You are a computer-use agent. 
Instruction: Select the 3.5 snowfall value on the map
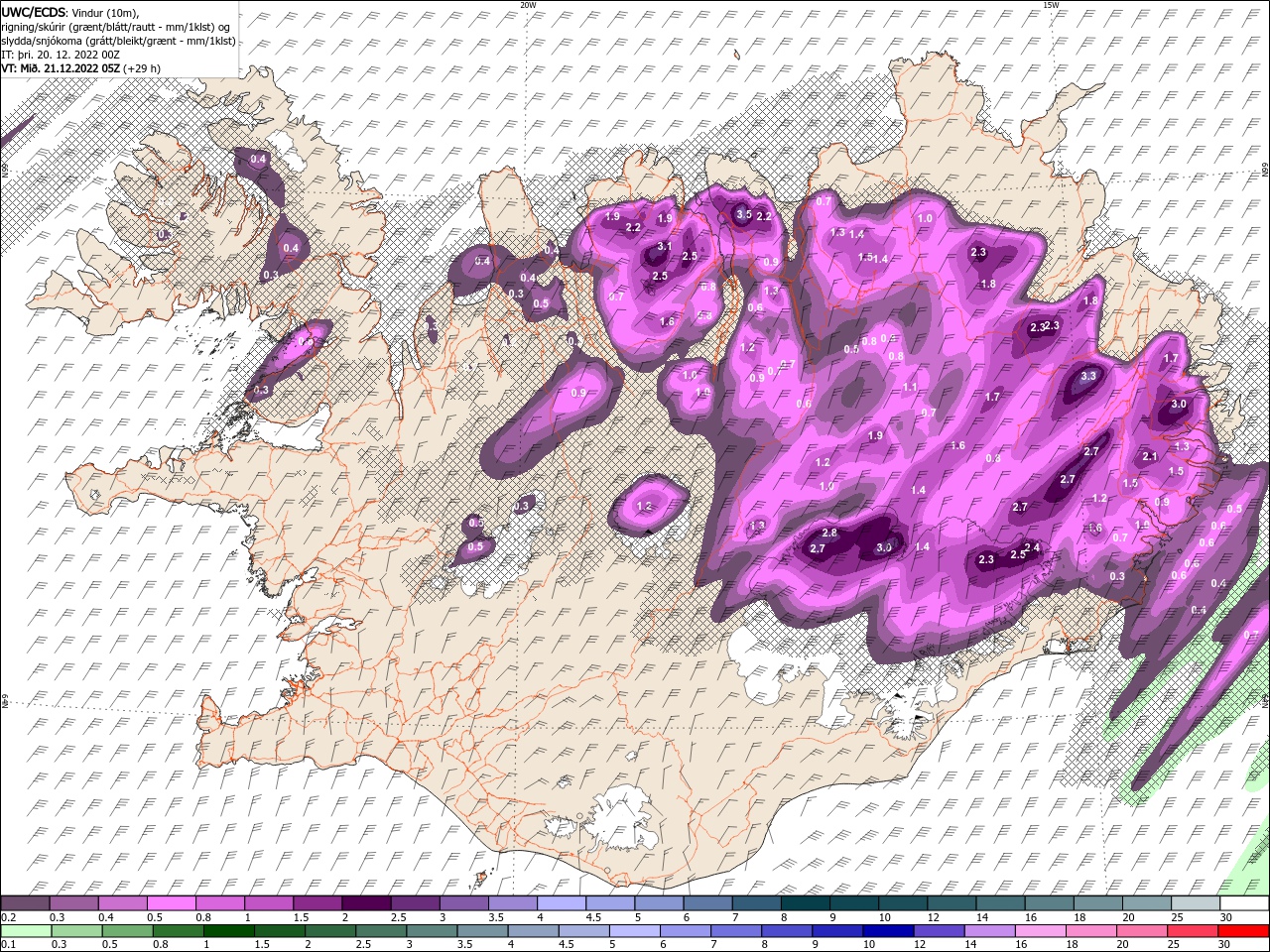(743, 214)
